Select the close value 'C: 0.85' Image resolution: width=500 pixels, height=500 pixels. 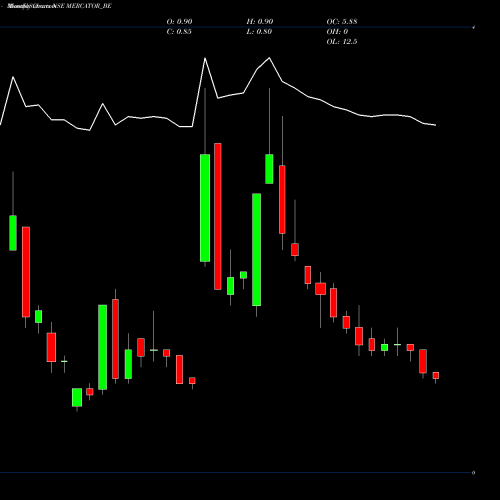179,31
